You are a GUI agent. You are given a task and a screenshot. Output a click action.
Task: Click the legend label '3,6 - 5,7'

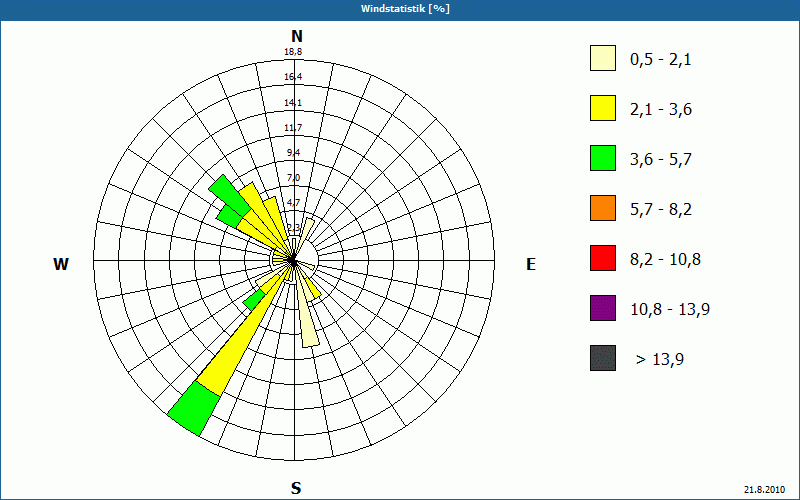tap(661, 160)
